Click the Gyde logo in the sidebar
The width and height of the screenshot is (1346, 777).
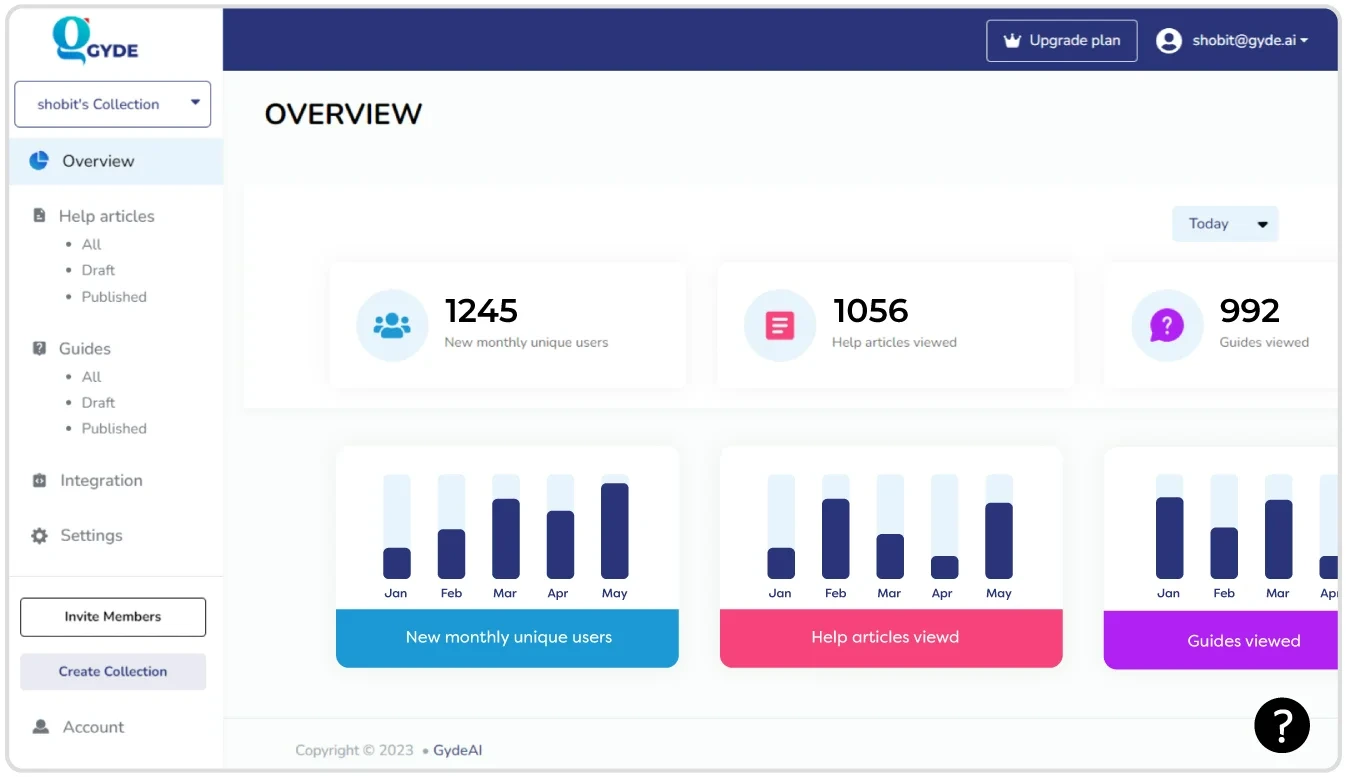[95, 41]
